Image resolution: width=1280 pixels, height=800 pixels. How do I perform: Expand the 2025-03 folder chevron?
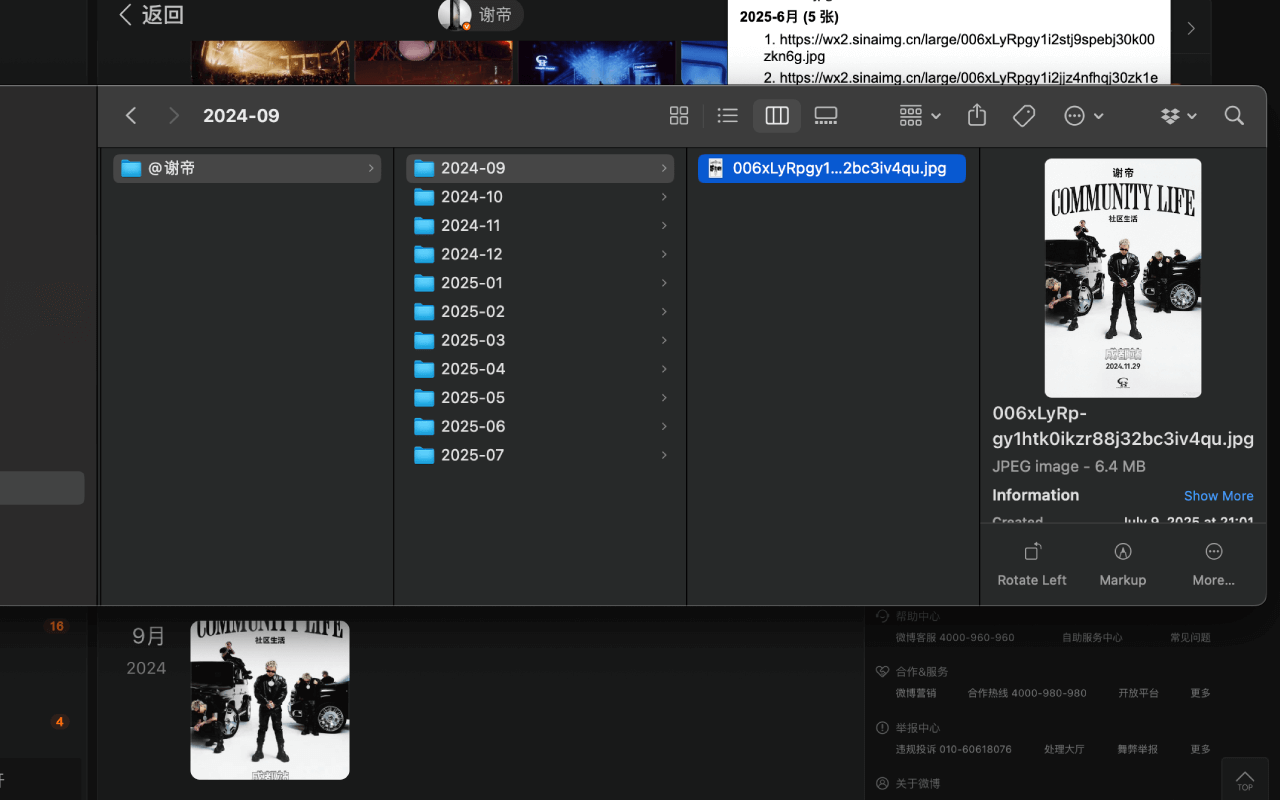(x=664, y=340)
